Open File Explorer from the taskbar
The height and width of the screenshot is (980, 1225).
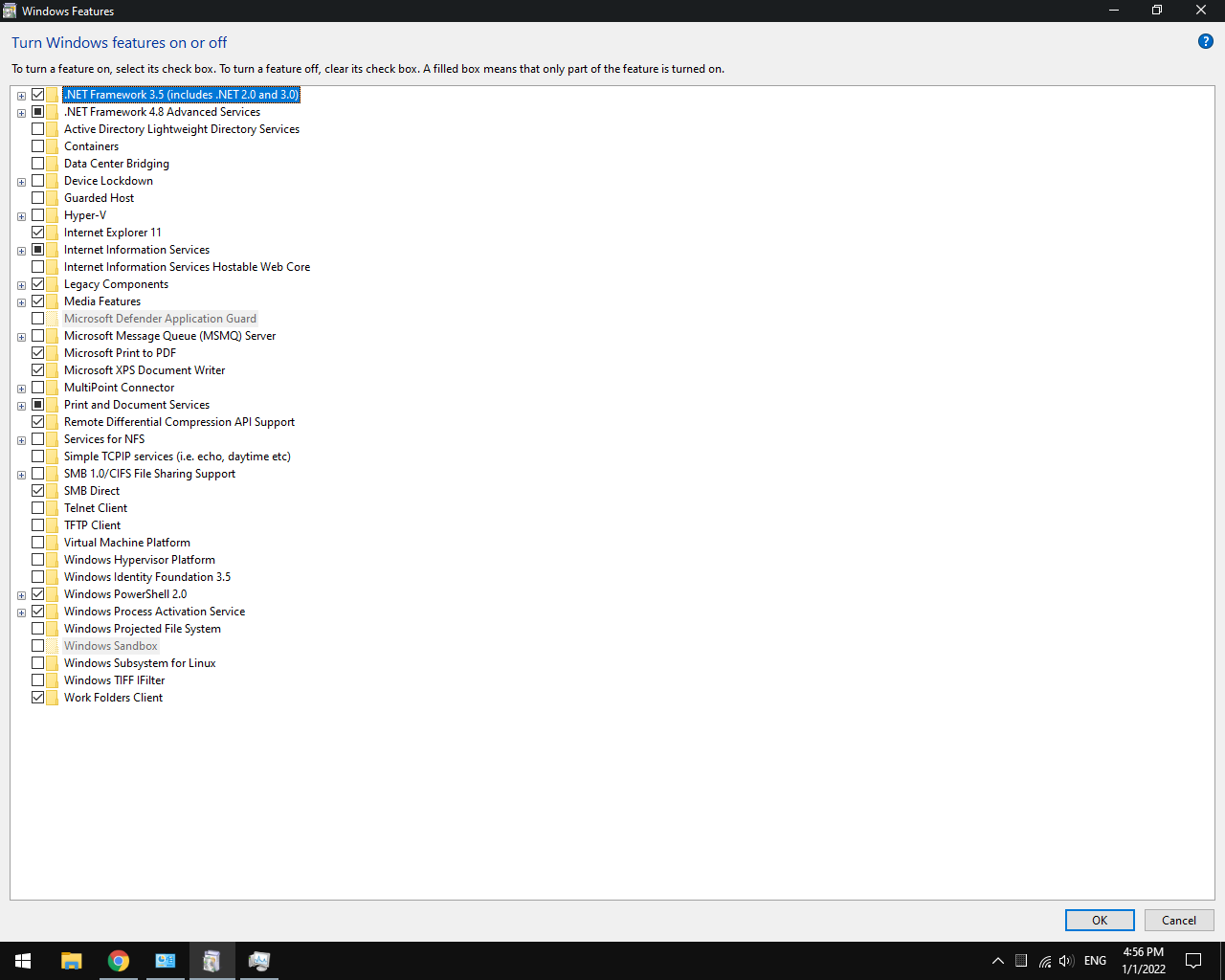tap(72, 961)
